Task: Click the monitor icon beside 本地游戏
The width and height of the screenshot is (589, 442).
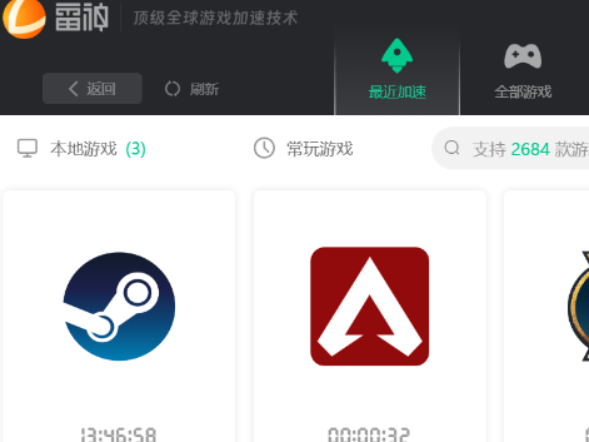Action: pos(27,148)
